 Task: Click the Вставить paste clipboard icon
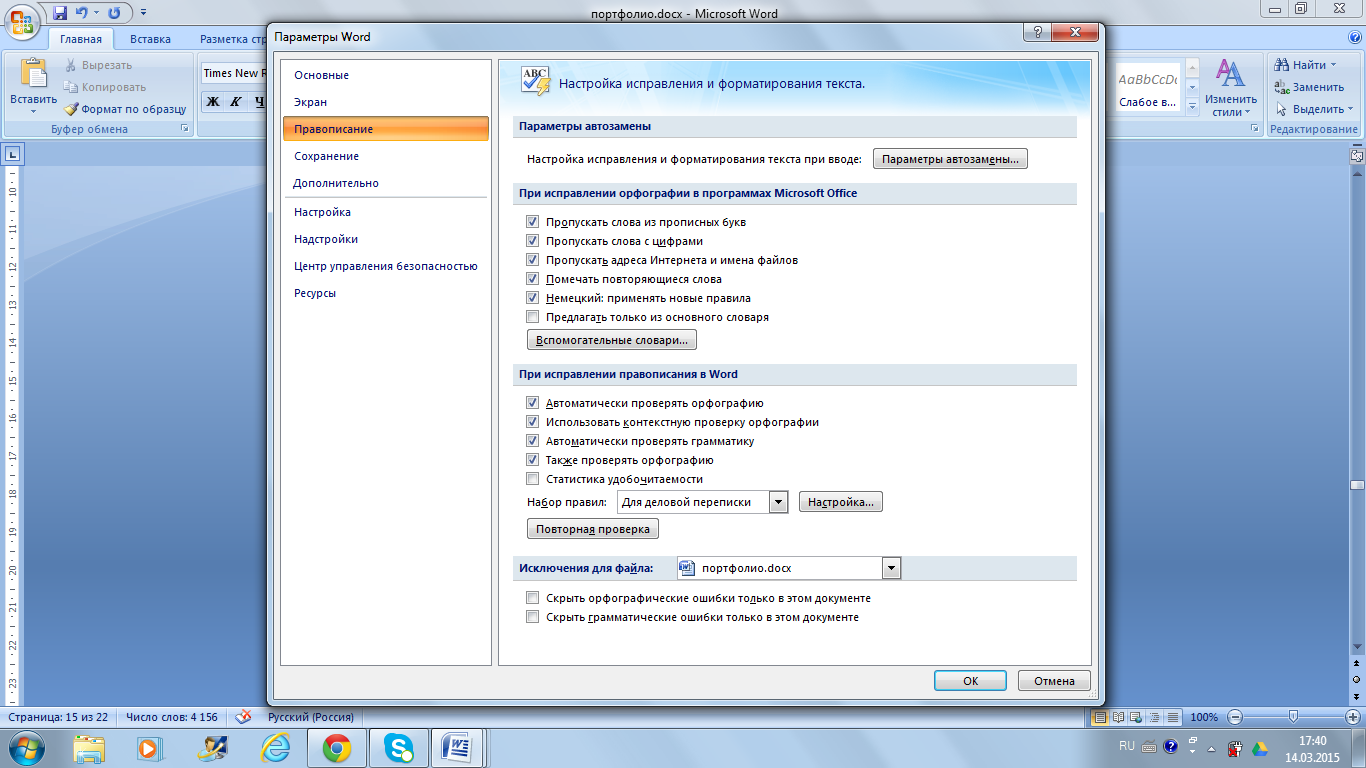(34, 74)
